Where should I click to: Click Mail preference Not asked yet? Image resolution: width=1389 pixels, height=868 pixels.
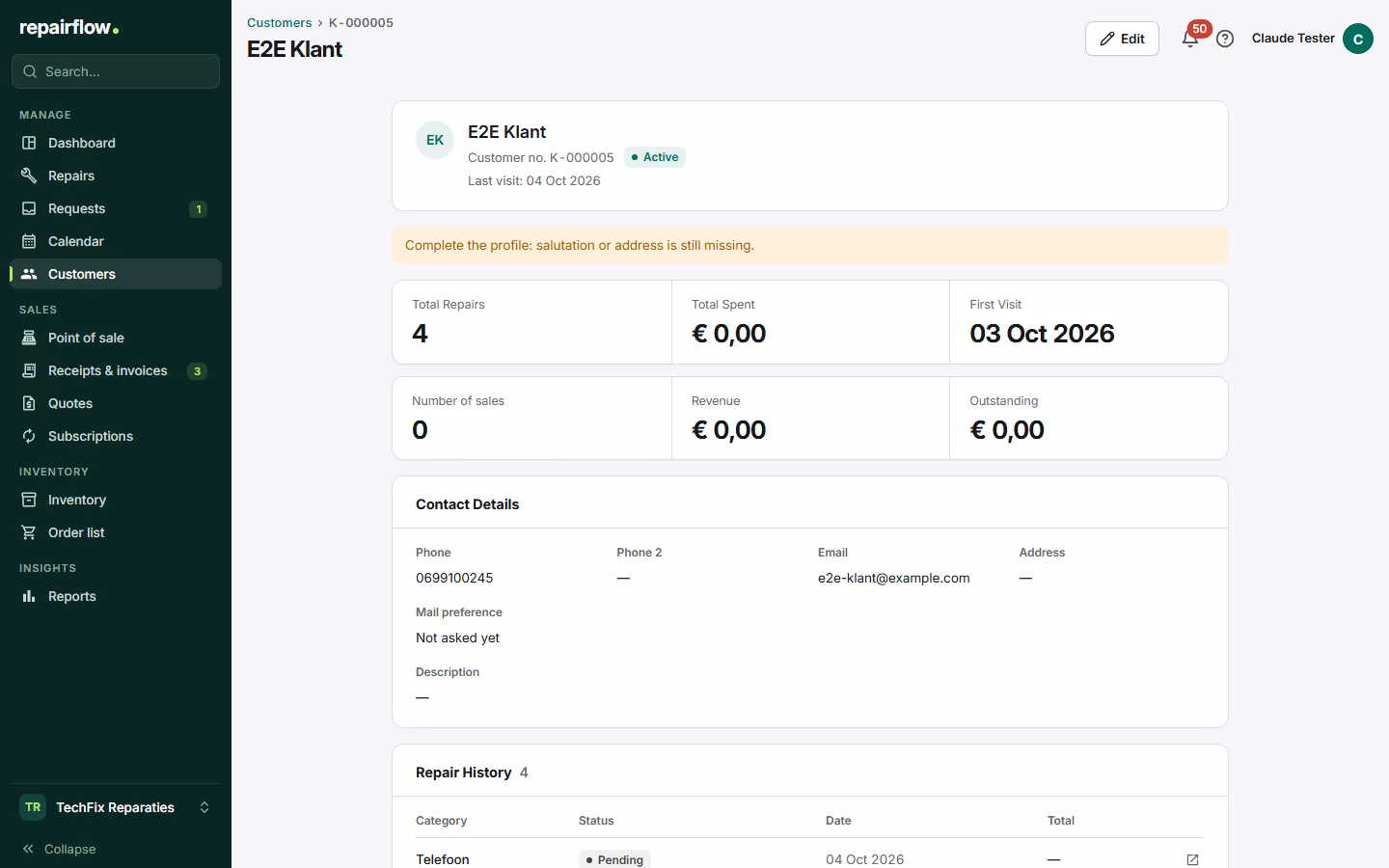point(457,637)
